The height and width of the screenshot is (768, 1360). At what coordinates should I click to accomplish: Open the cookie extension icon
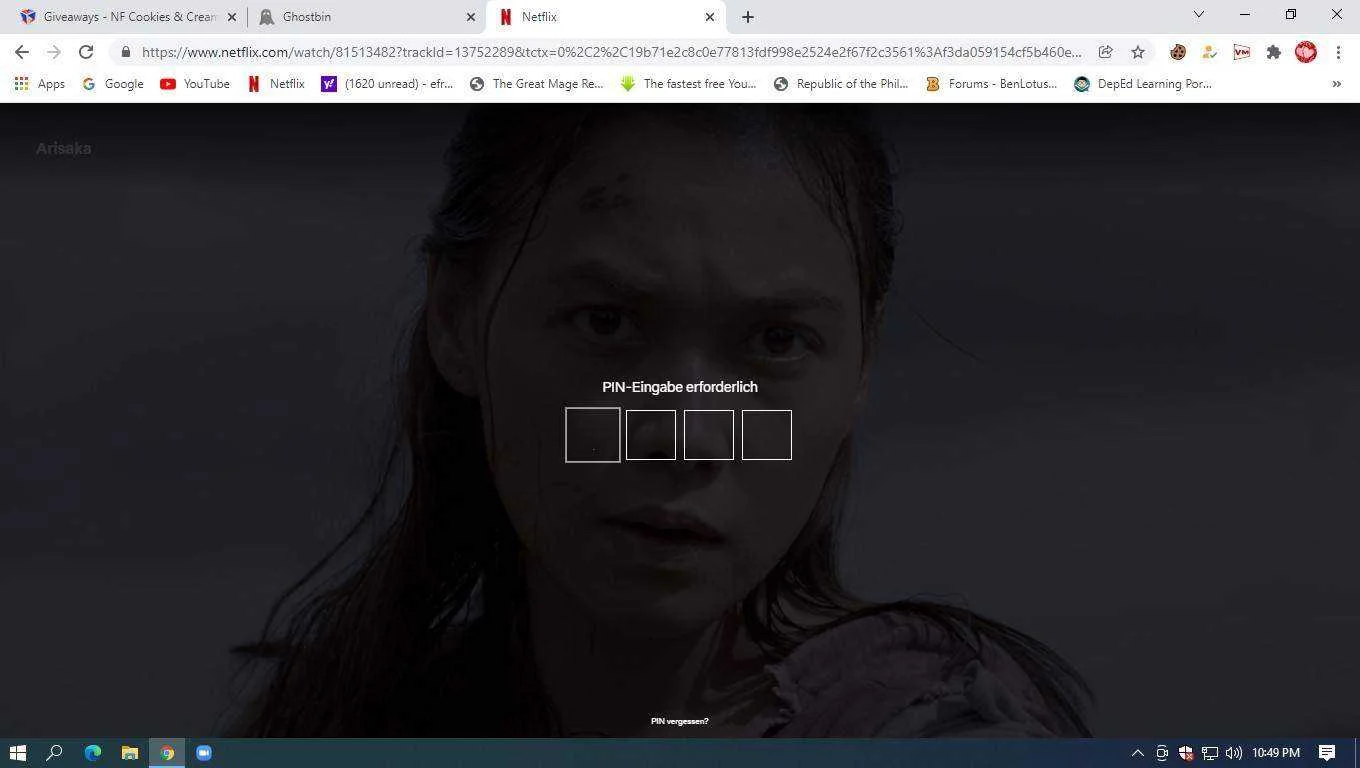pyautogui.click(x=1178, y=52)
